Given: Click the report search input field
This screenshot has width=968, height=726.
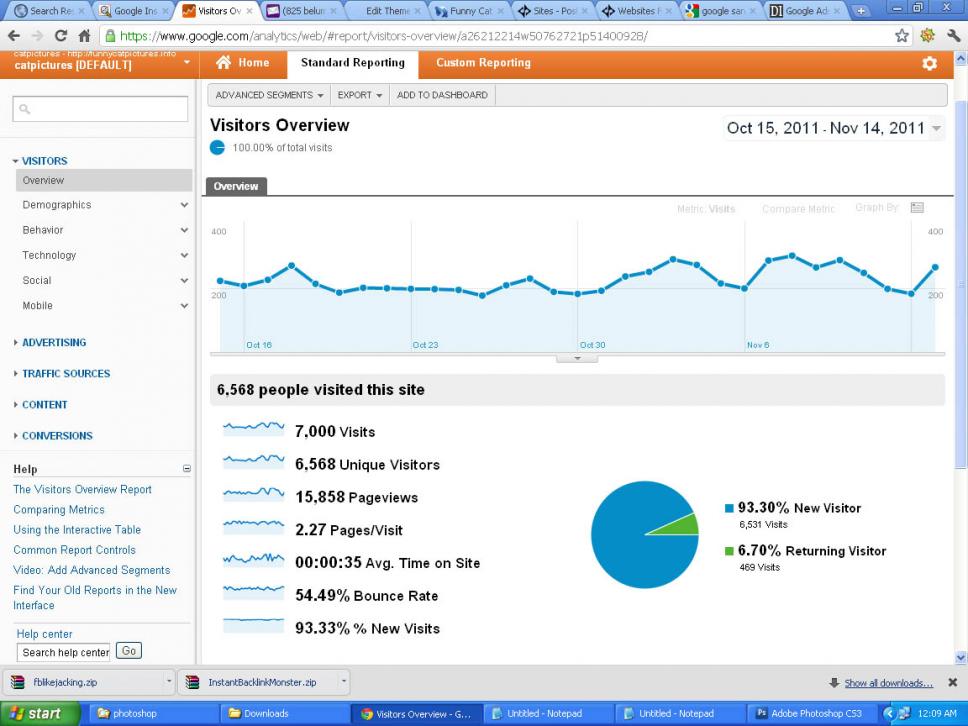Looking at the screenshot, I should tap(100, 109).
